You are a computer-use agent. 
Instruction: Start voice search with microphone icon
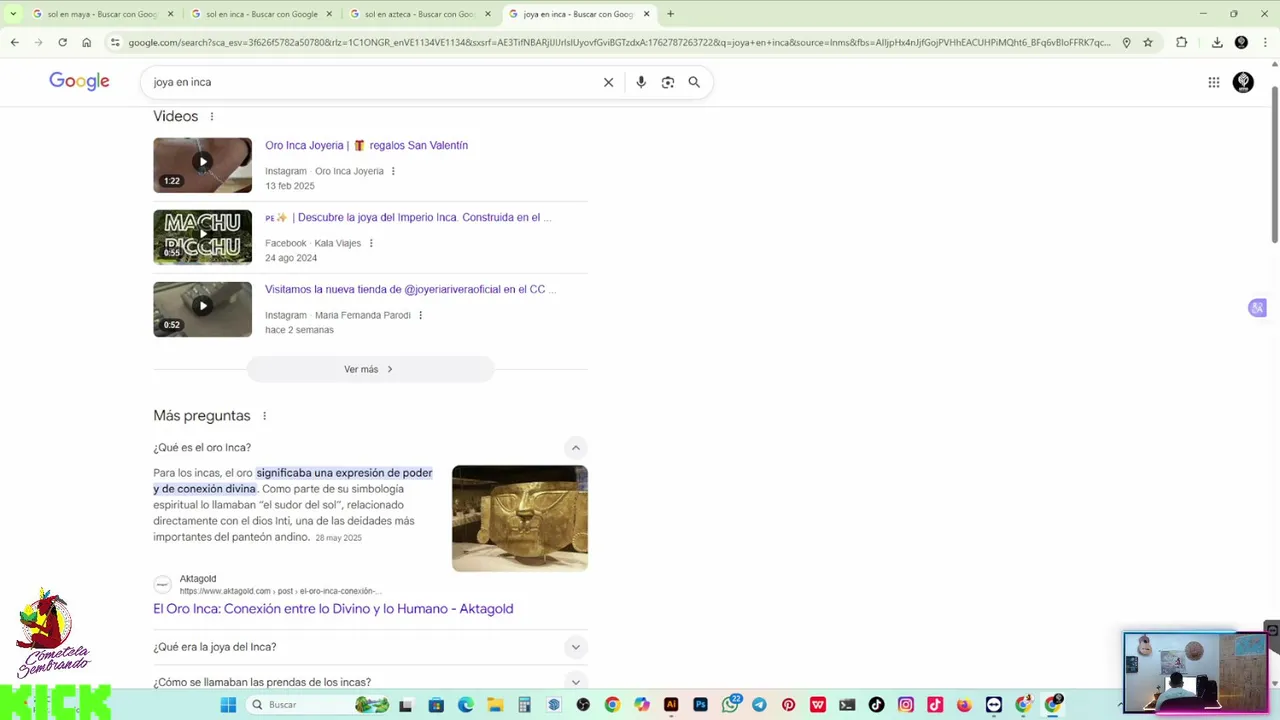[641, 82]
